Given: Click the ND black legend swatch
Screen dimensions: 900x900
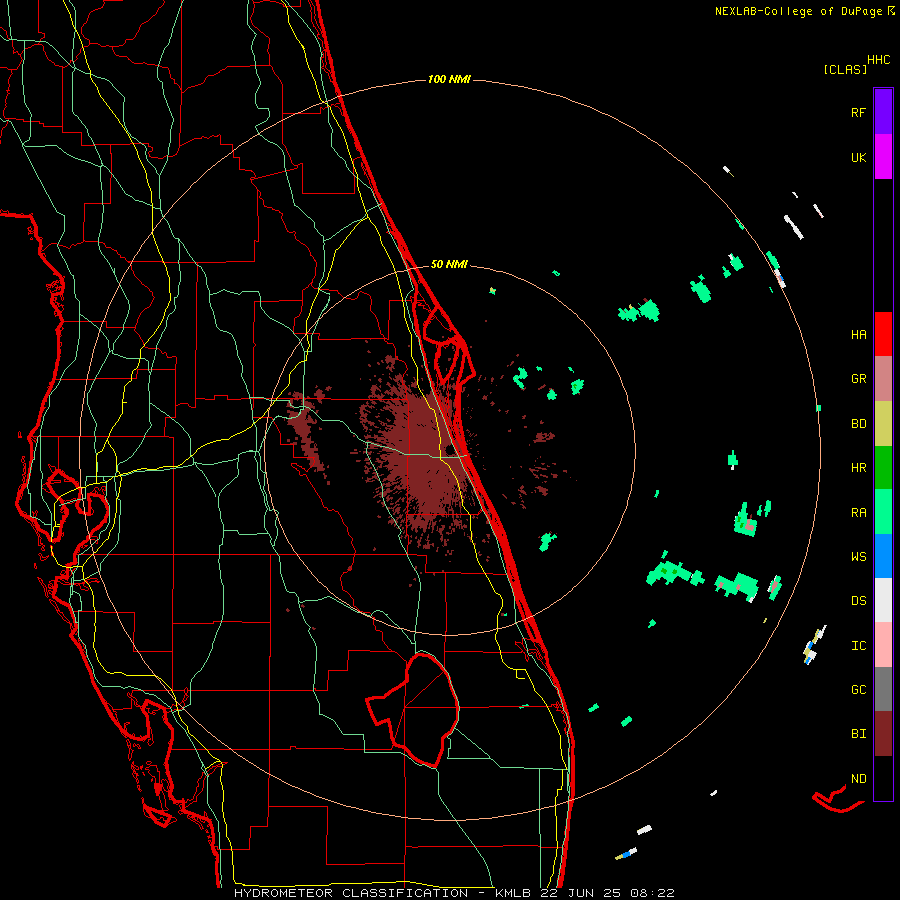Looking at the screenshot, I should 883,778.
